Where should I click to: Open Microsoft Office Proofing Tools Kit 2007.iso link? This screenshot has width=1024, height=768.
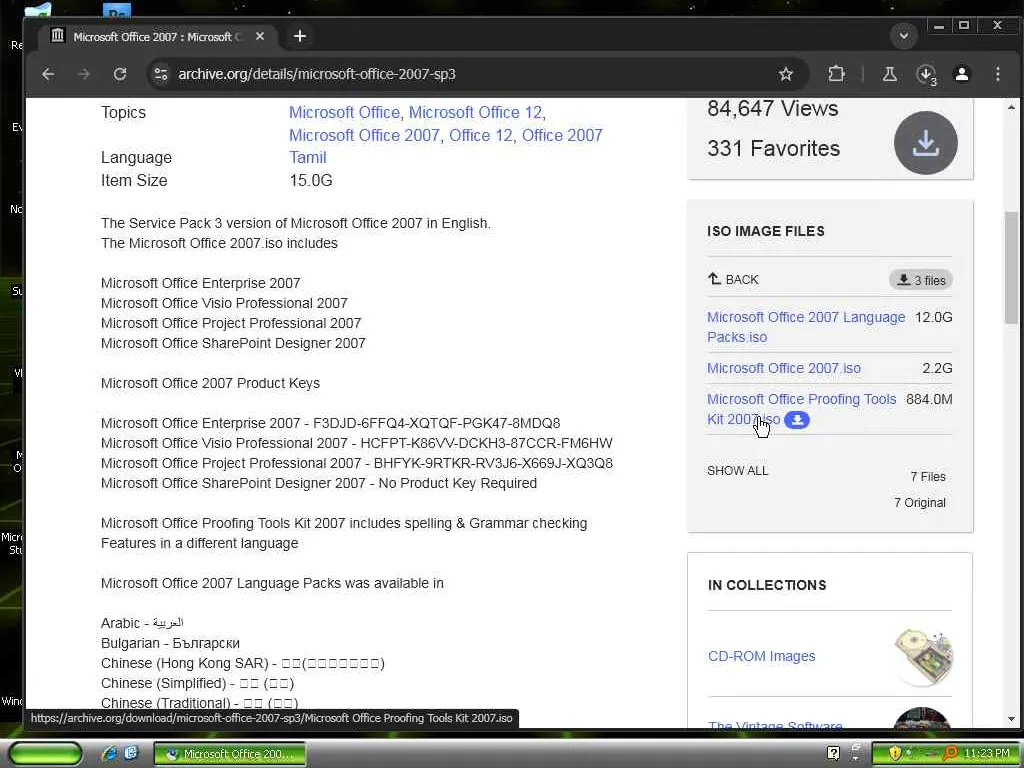(x=801, y=409)
